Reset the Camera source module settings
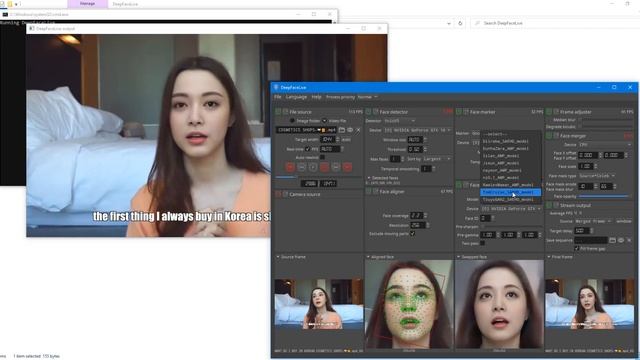The width and height of the screenshot is (640, 360). pyautogui.click(x=286, y=194)
